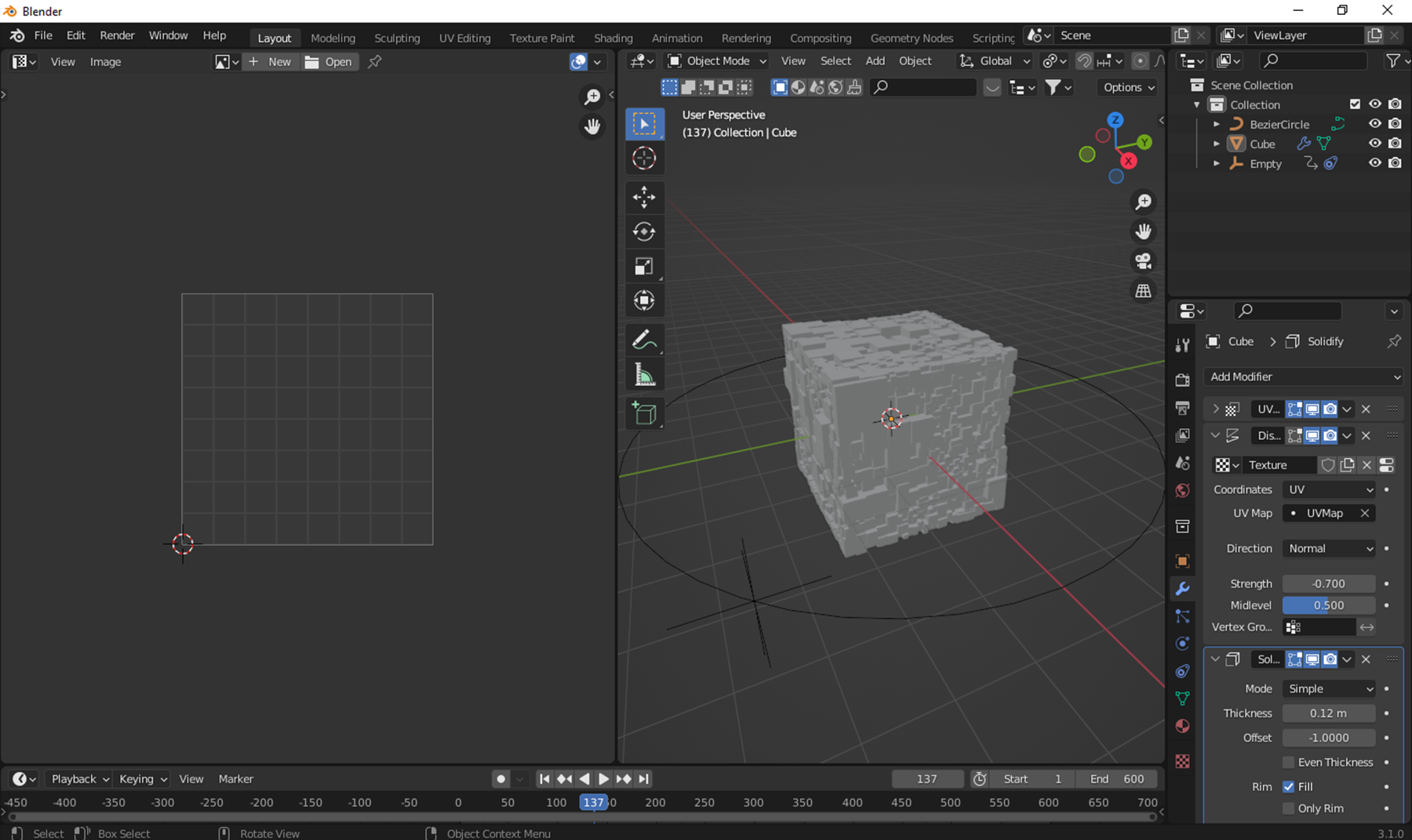Adjust Midlevel 0.500 slider
The image size is (1412, 840).
click(x=1329, y=605)
